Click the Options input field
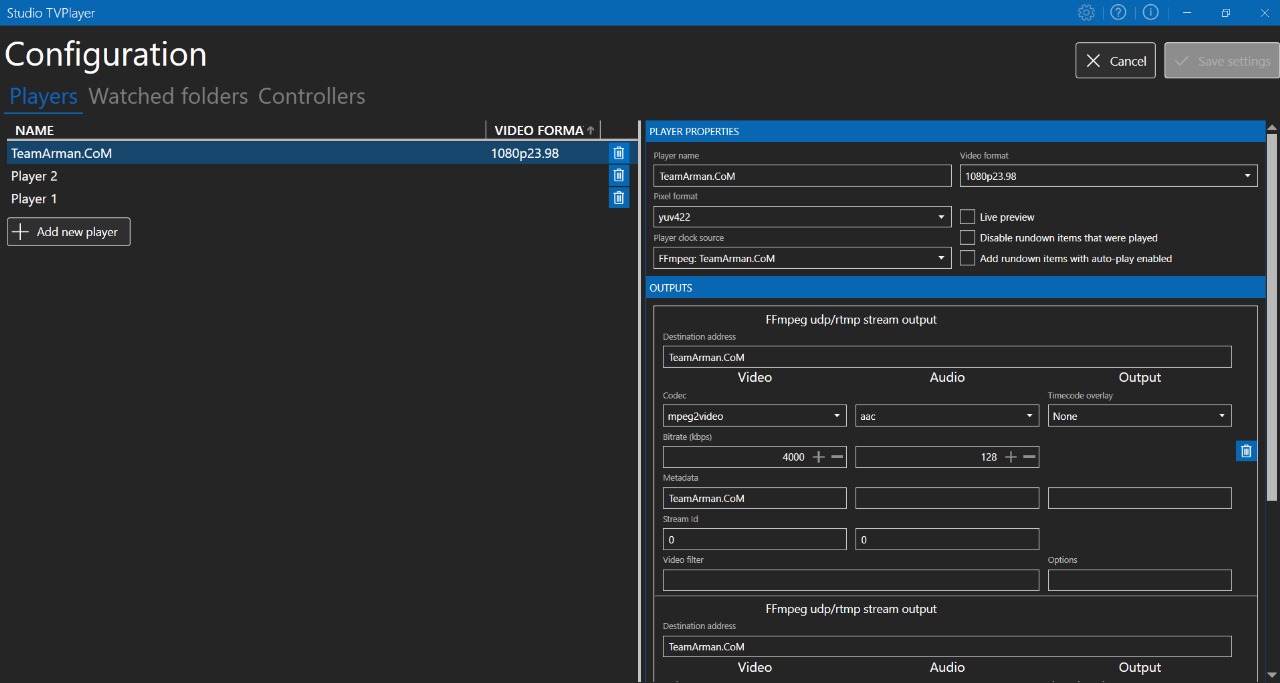The height and width of the screenshot is (683, 1280). (x=1140, y=580)
